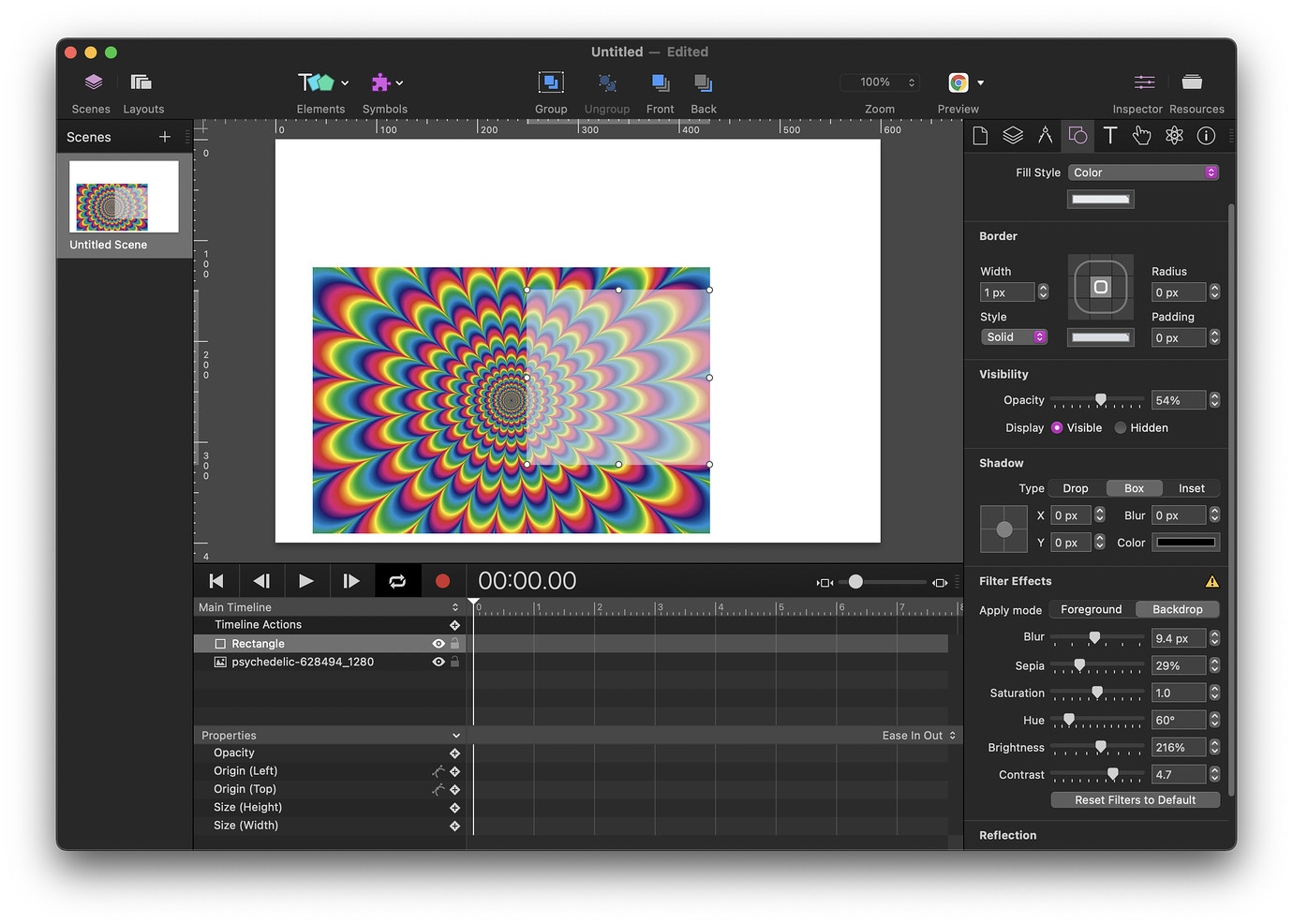Screen dimensions: 1293x924
Task: Send the element to Back
Action: pos(703,83)
